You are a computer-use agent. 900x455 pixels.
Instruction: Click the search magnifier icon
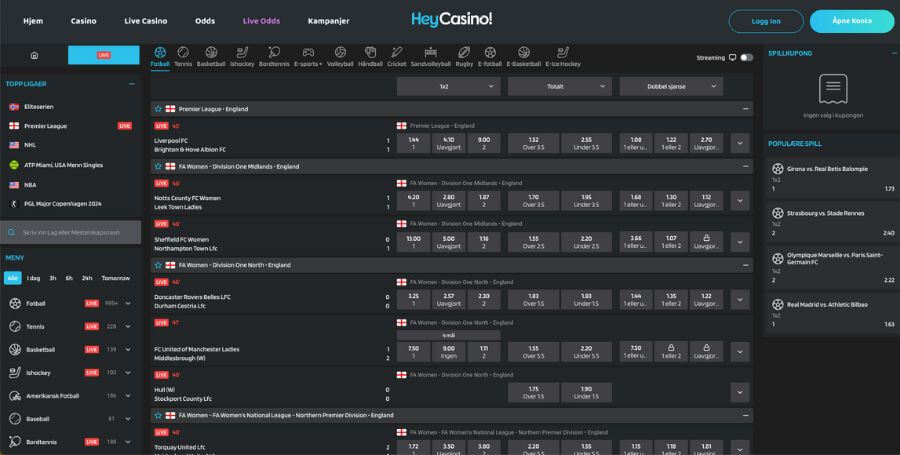pos(11,232)
